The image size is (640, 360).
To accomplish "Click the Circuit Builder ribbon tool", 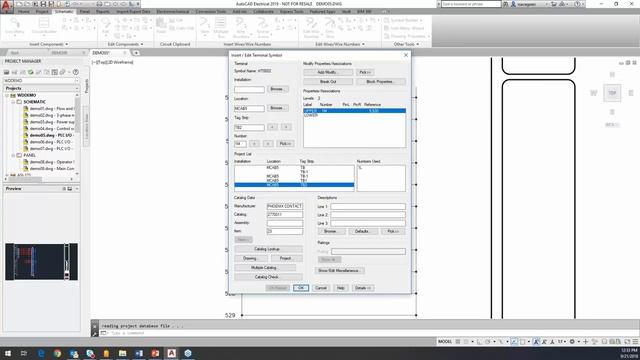I will click(44, 26).
